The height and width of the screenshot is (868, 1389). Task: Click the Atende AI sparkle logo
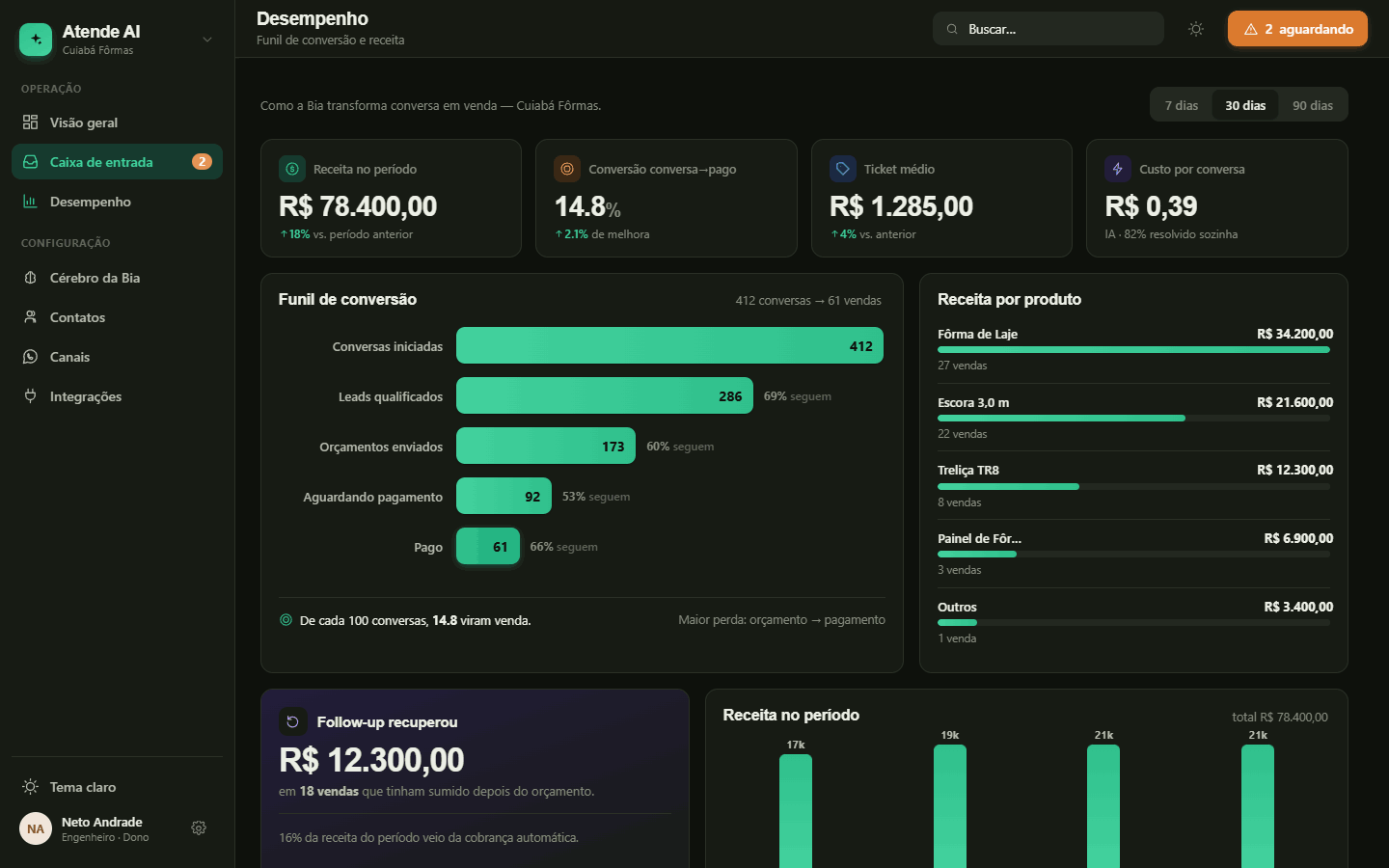36,40
